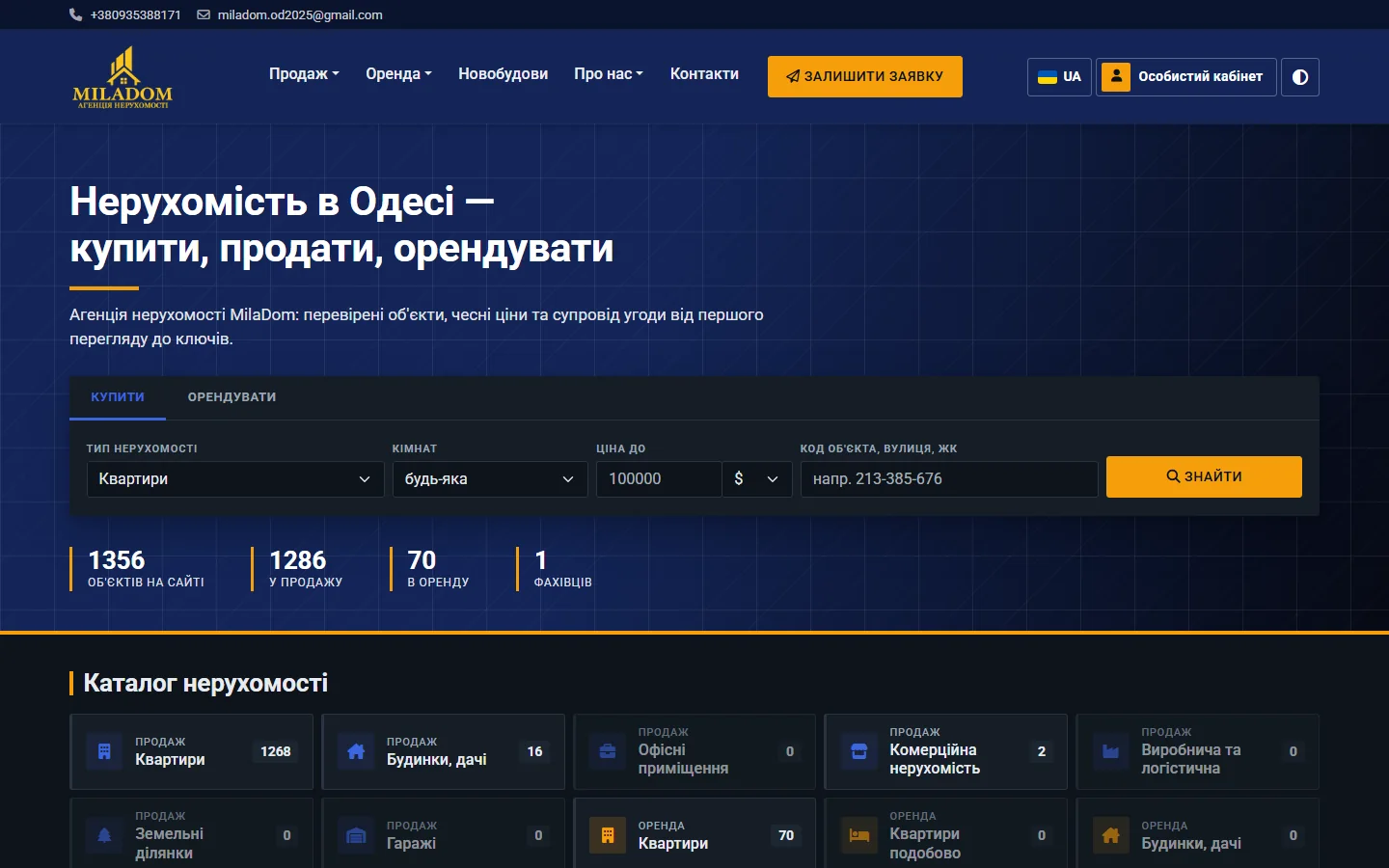The width and height of the screenshot is (1389, 868).
Task: Click the Ukrainian flag icon
Action: coord(1047,77)
